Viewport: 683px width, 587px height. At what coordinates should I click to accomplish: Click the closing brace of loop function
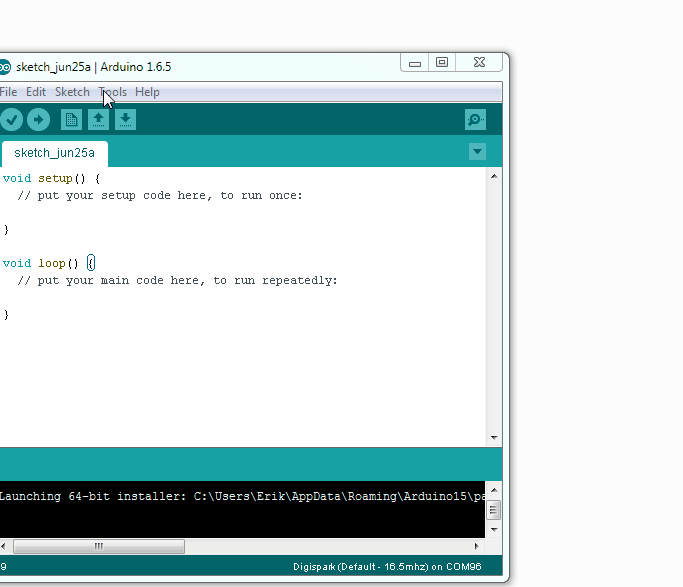(6, 314)
